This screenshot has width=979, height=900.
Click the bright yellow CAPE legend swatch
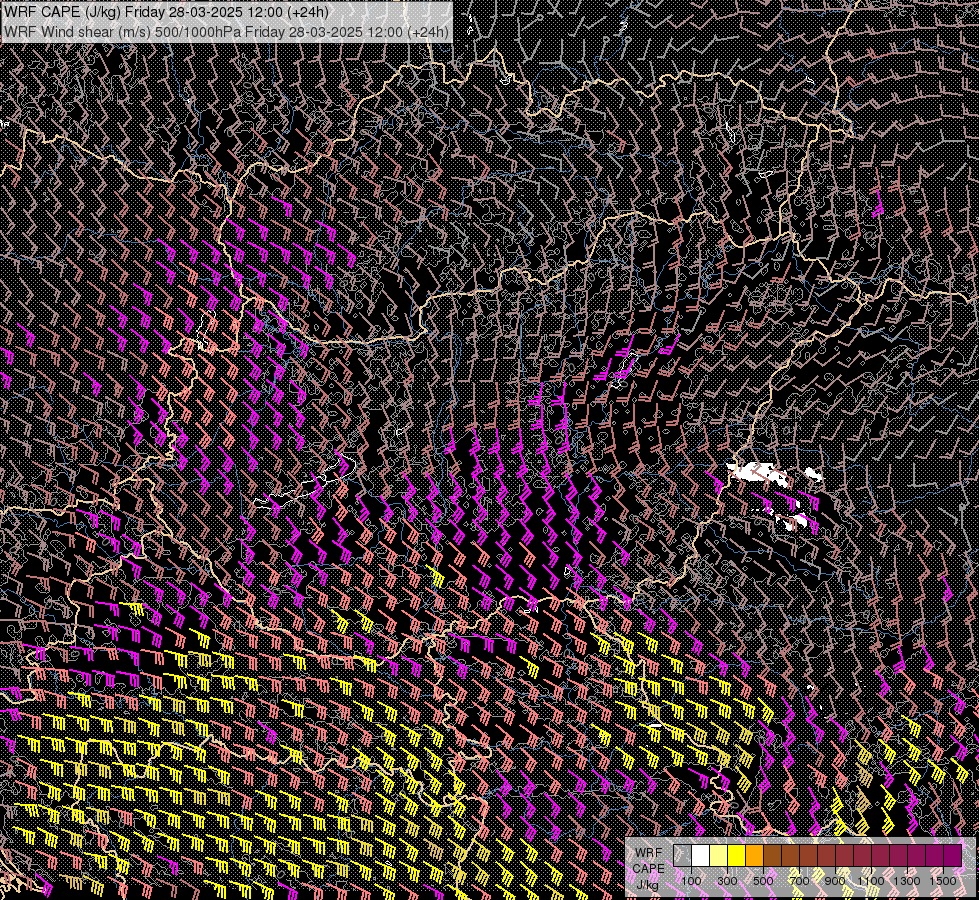(x=737, y=855)
